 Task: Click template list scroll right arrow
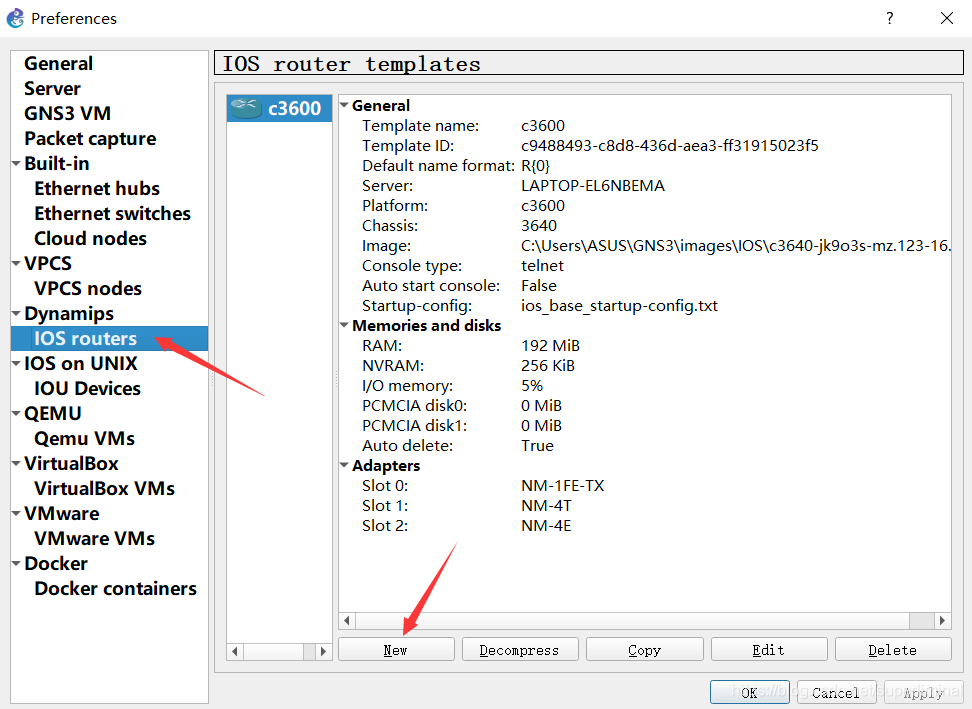[x=324, y=651]
